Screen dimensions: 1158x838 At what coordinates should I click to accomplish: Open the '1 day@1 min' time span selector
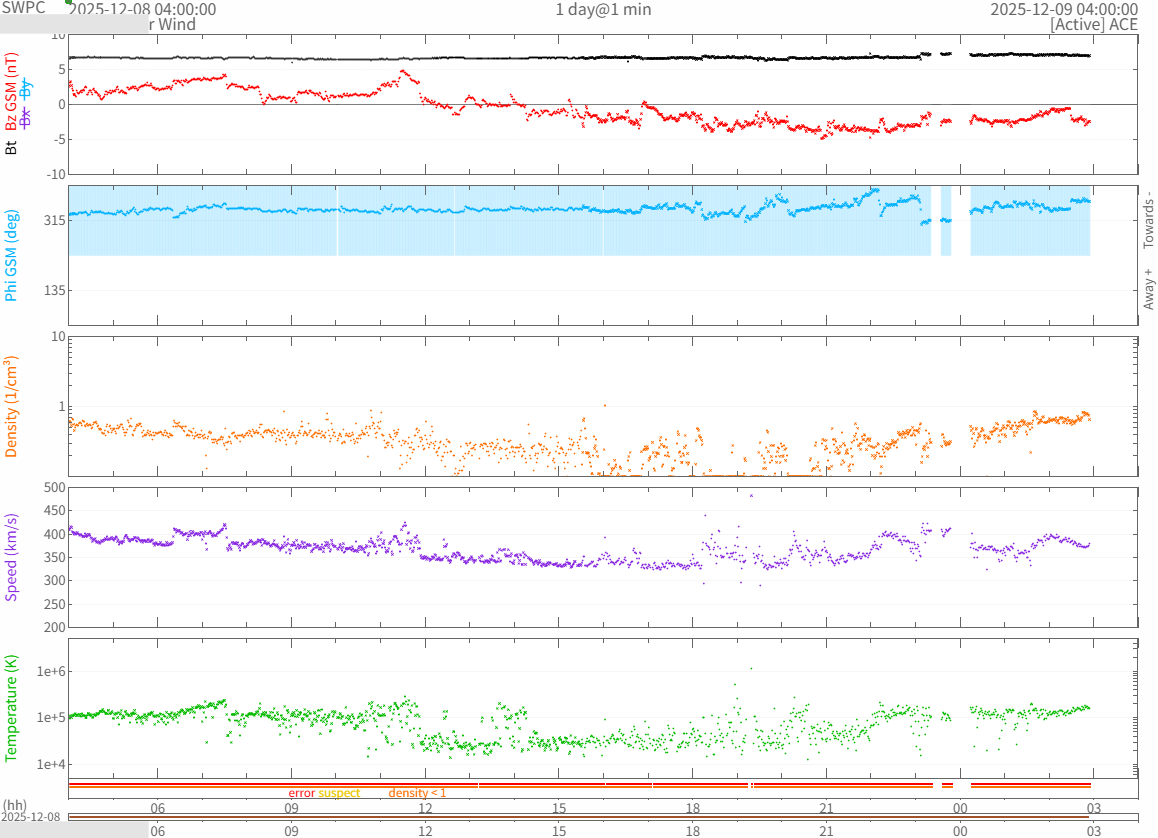point(602,10)
